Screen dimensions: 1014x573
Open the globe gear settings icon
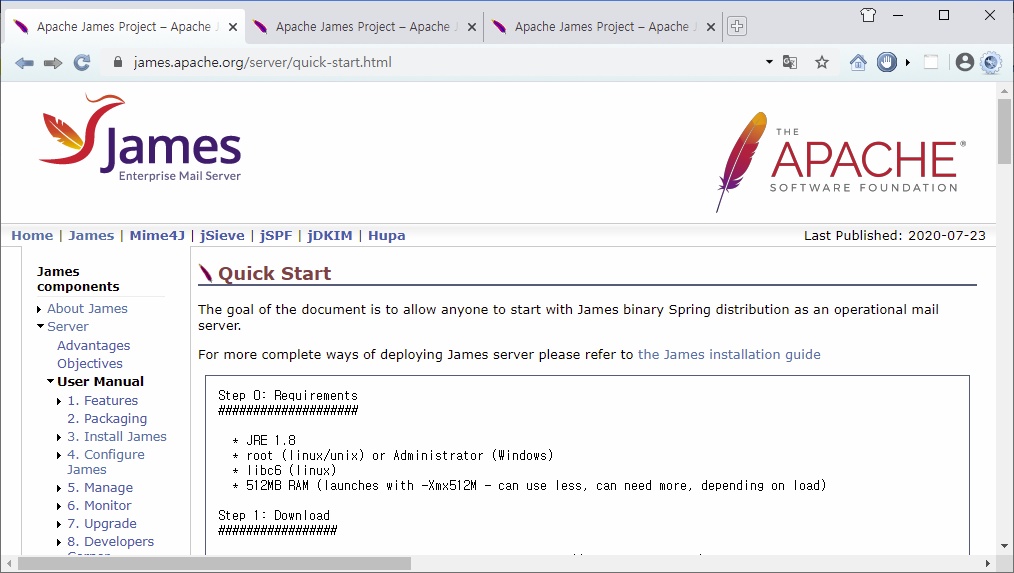coord(991,62)
